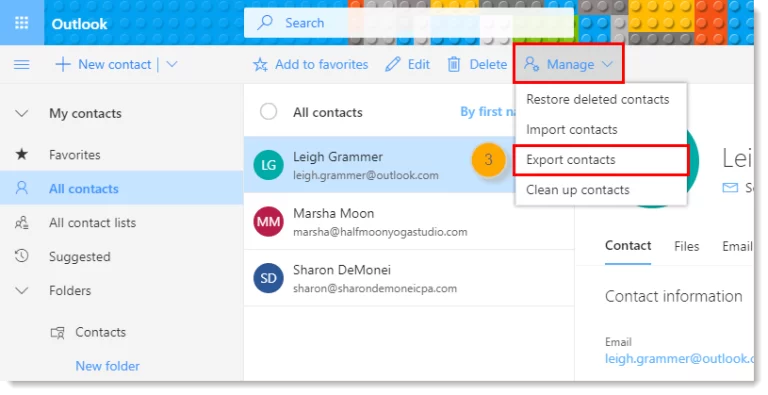768x395 pixels.
Task: Choose Export contacts
Action: pos(600,160)
